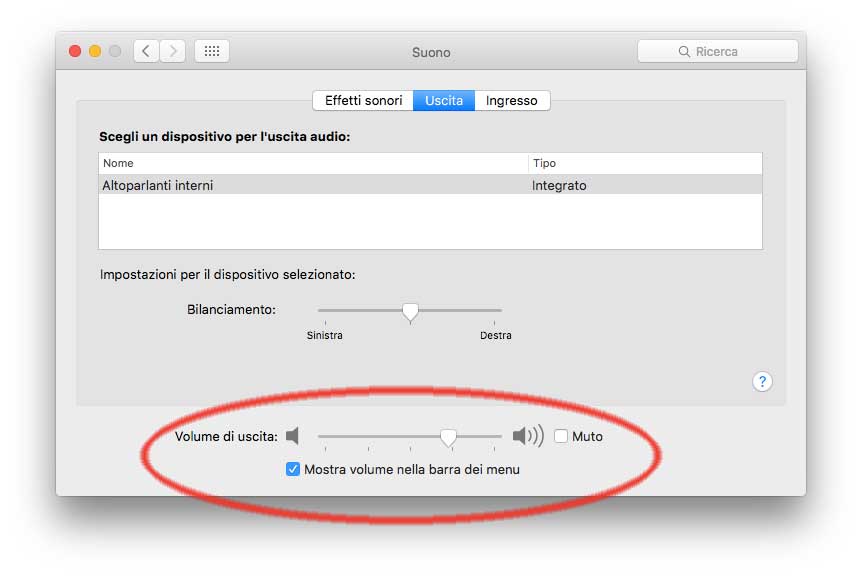Click the Integrato type cell

click(559, 186)
